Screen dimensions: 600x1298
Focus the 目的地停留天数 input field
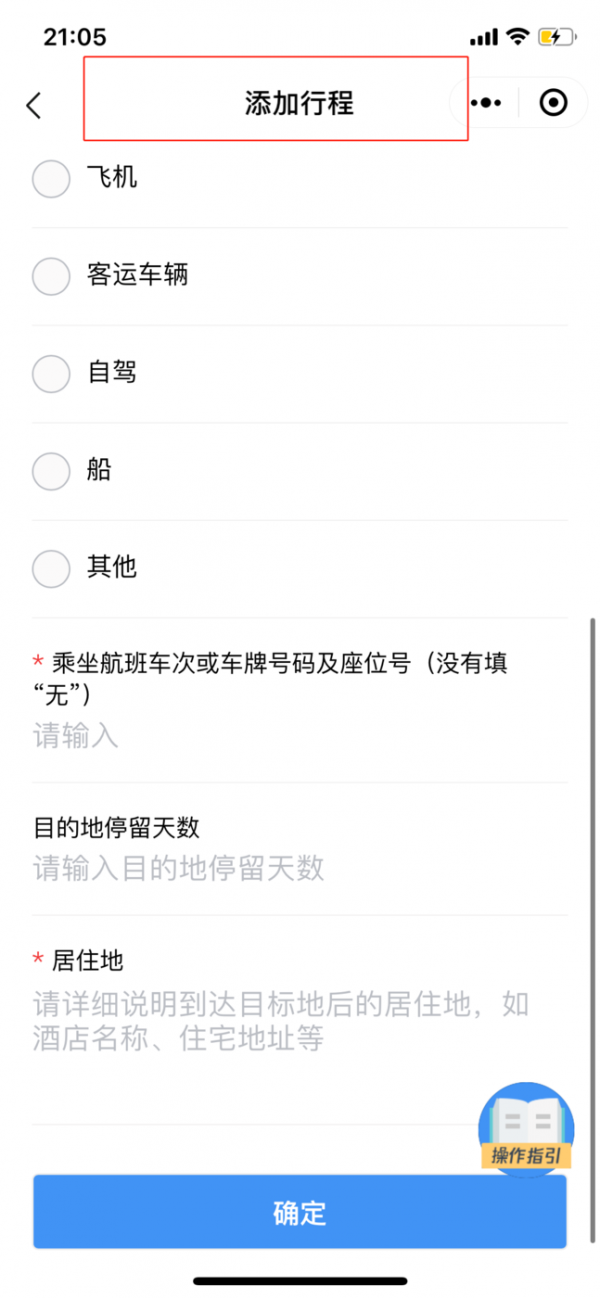pos(300,867)
